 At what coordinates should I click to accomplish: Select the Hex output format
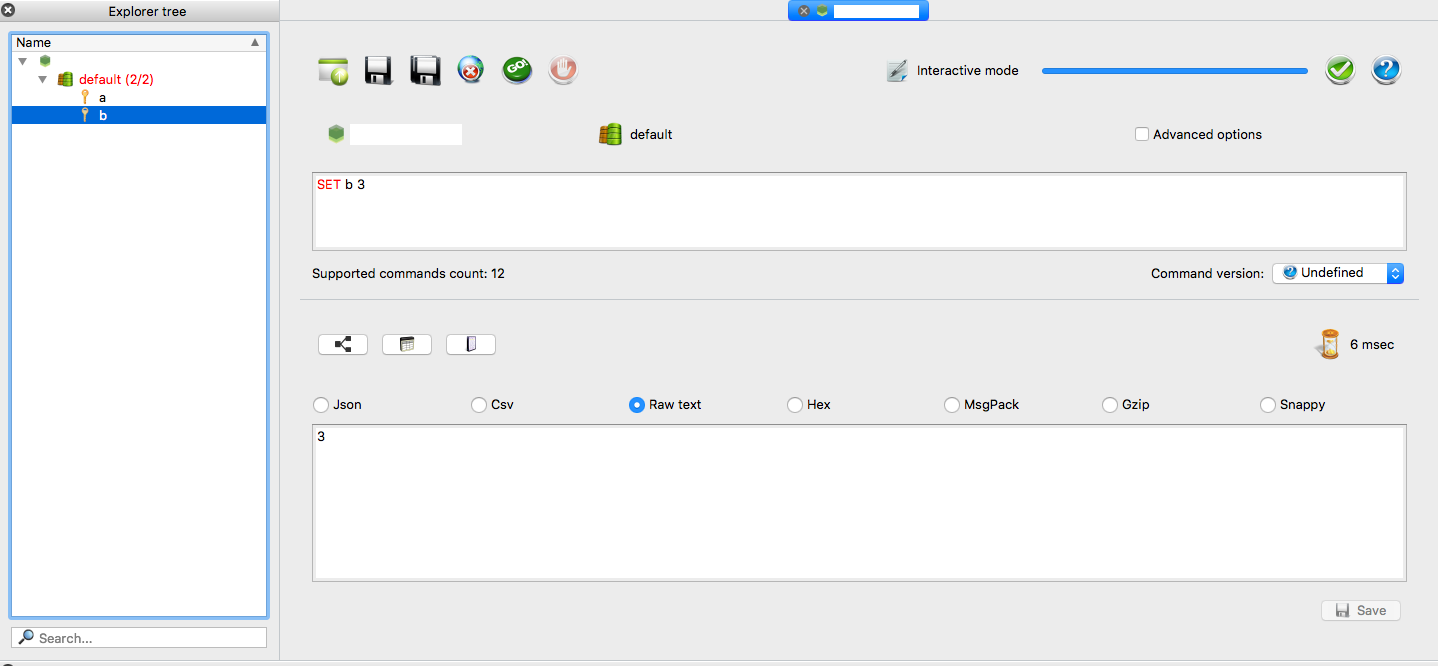[x=795, y=405]
